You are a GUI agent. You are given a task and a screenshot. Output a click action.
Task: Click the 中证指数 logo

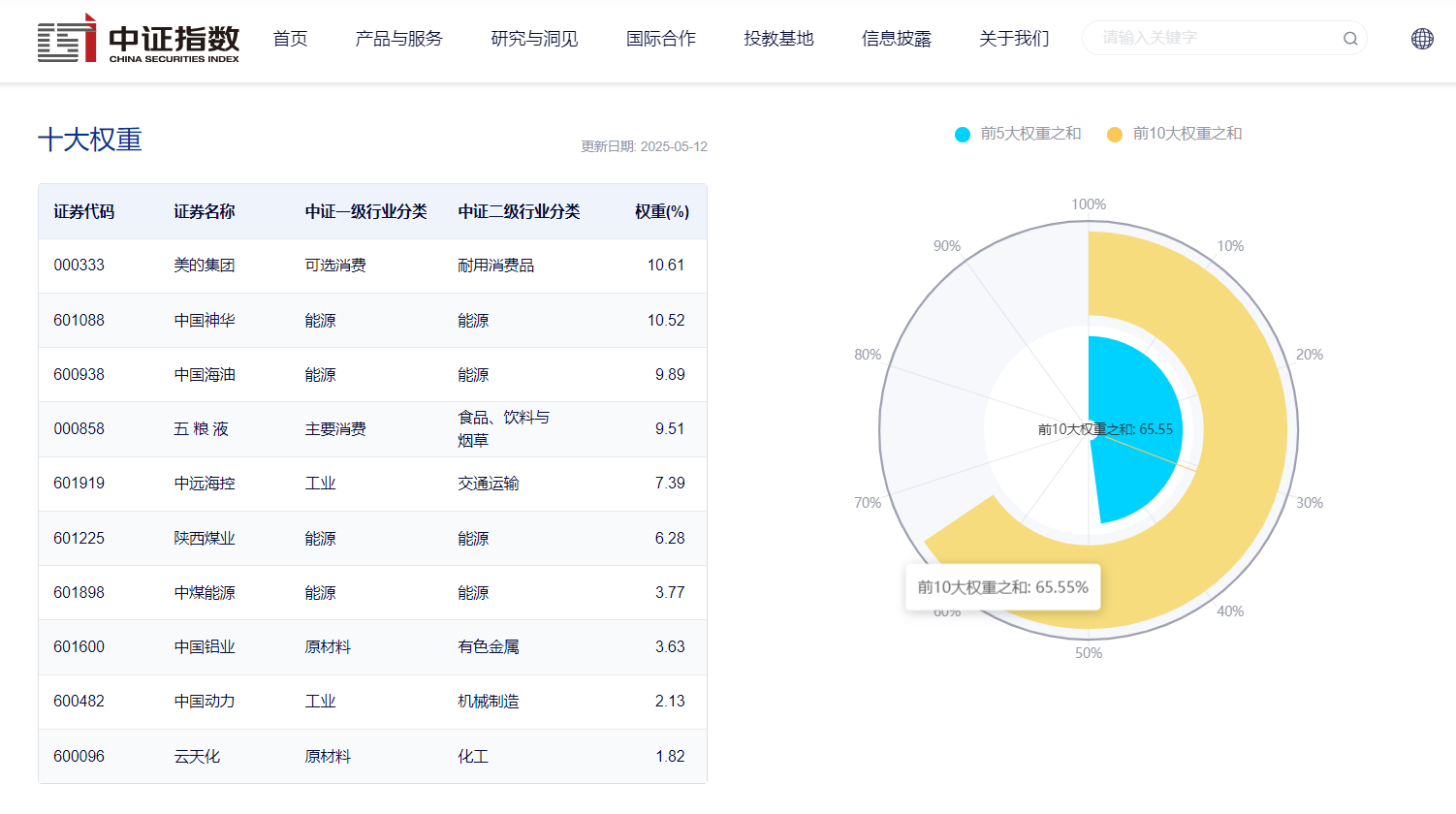pyautogui.click(x=139, y=41)
